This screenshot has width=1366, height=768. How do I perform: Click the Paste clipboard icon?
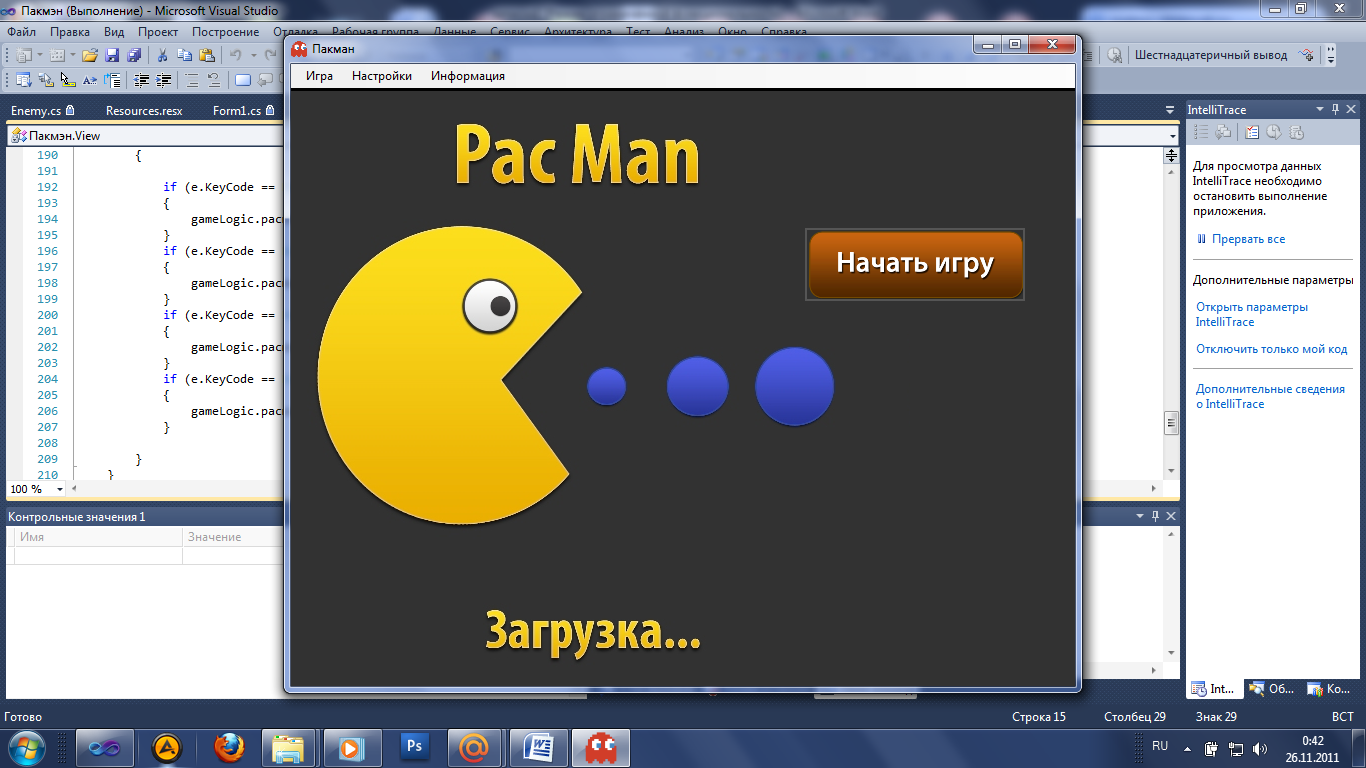pyautogui.click(x=207, y=55)
